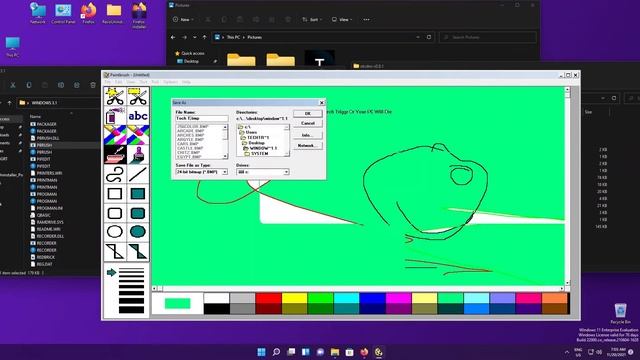Select the Users folder in Directories list

(251, 132)
